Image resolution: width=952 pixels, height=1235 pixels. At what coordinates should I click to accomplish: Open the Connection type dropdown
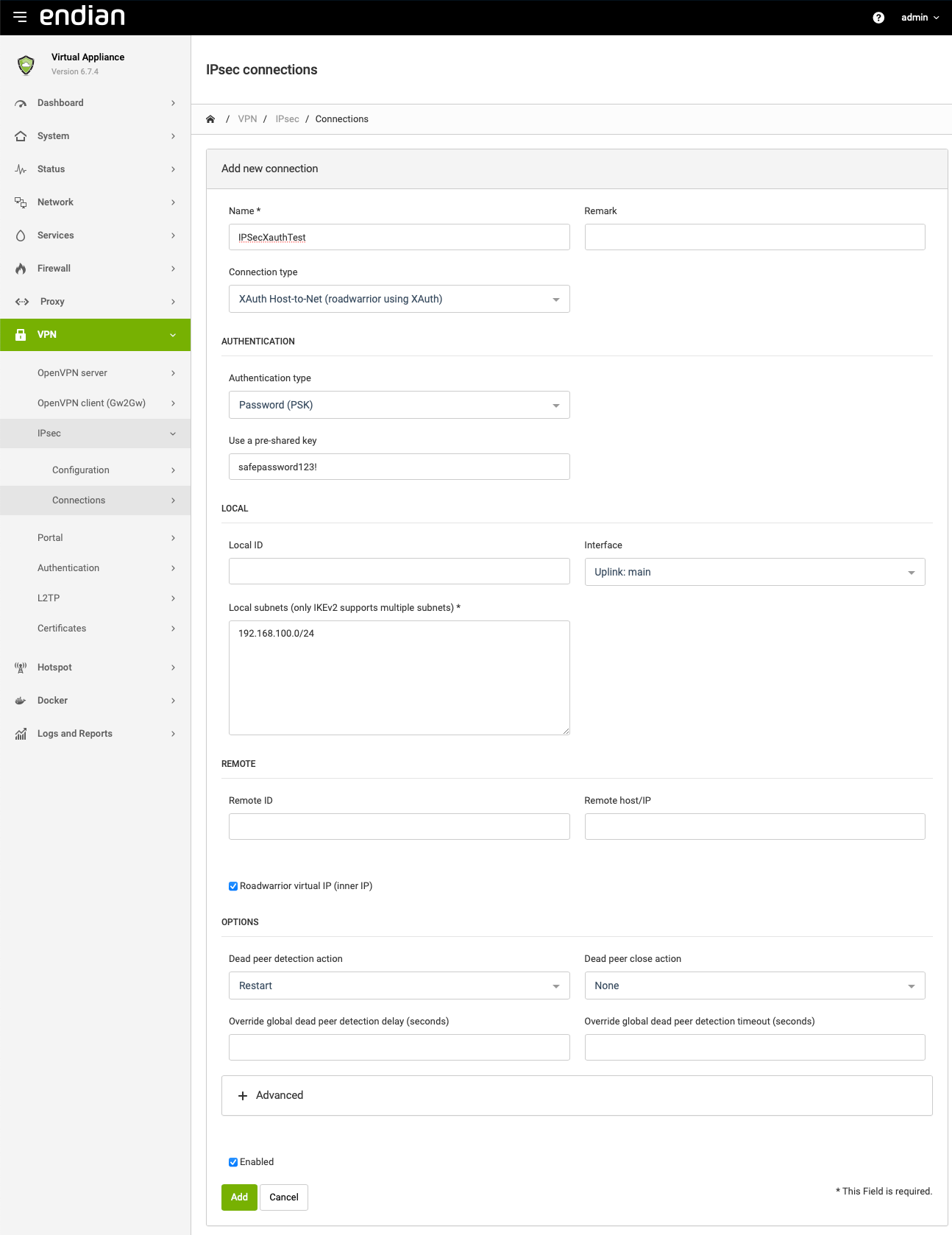pyautogui.click(x=399, y=299)
